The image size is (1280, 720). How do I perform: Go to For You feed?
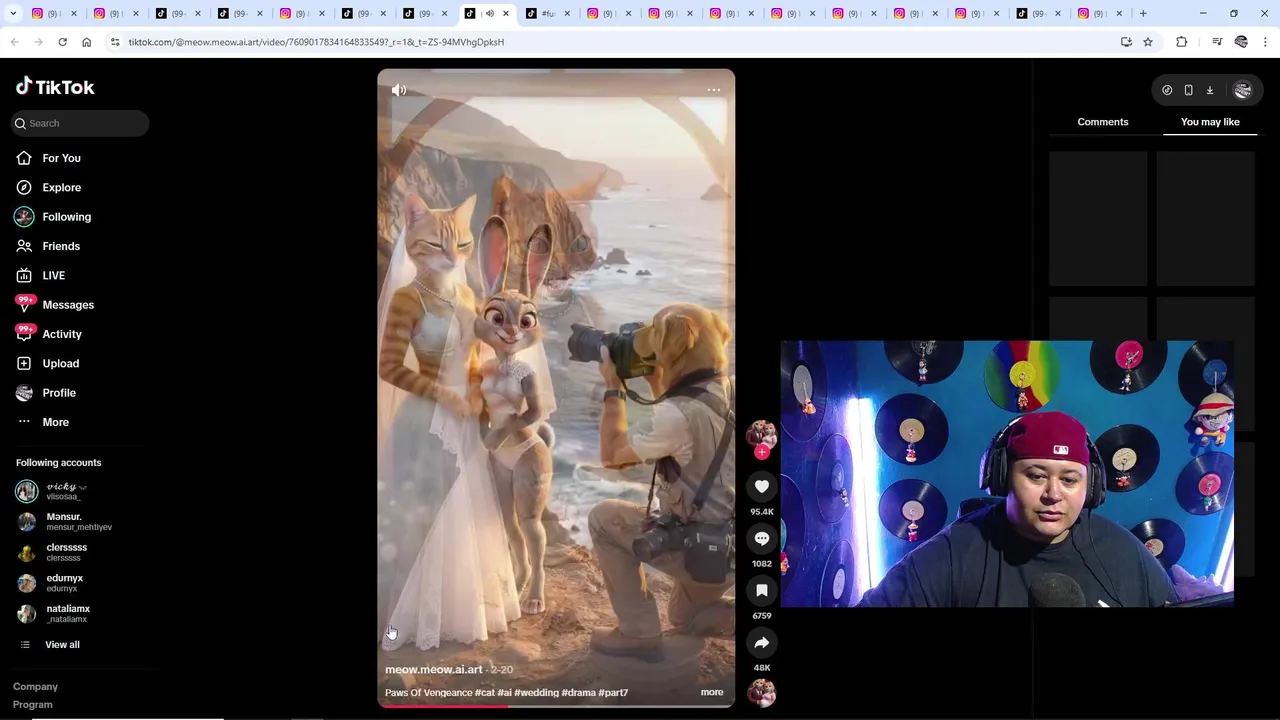coord(61,158)
